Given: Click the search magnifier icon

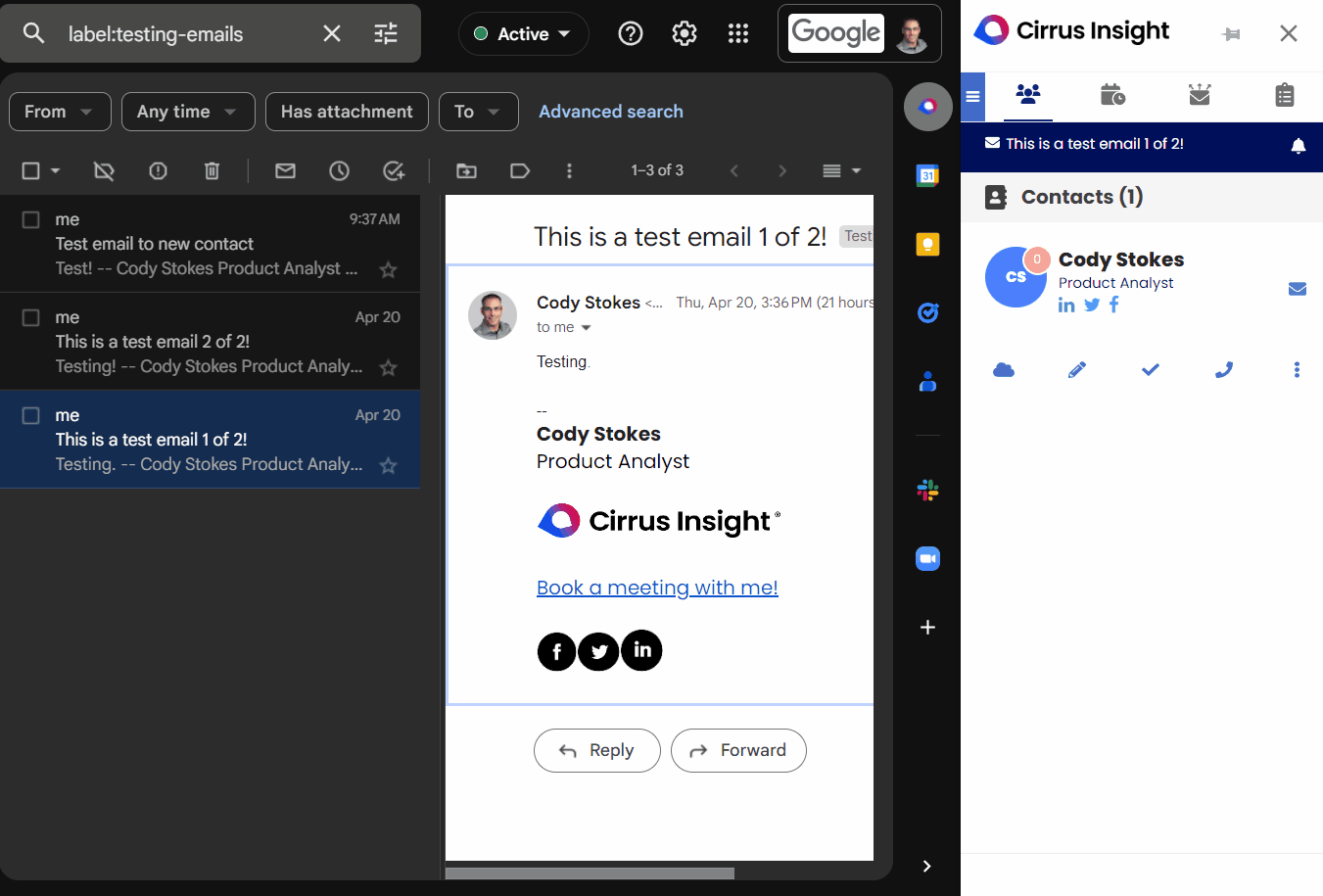Looking at the screenshot, I should tap(33, 33).
